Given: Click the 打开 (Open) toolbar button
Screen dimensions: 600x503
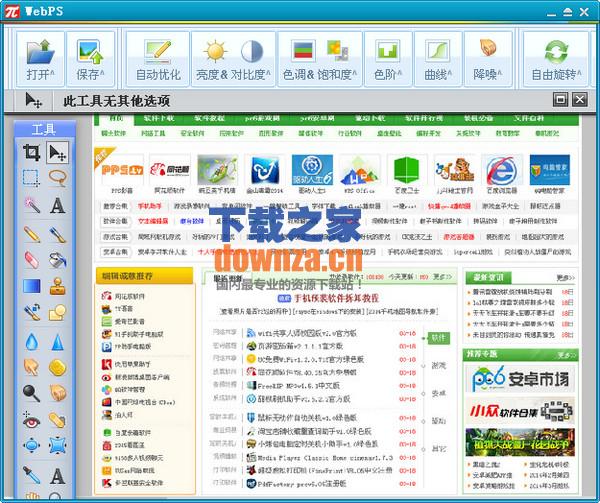Looking at the screenshot, I should (x=40, y=59).
